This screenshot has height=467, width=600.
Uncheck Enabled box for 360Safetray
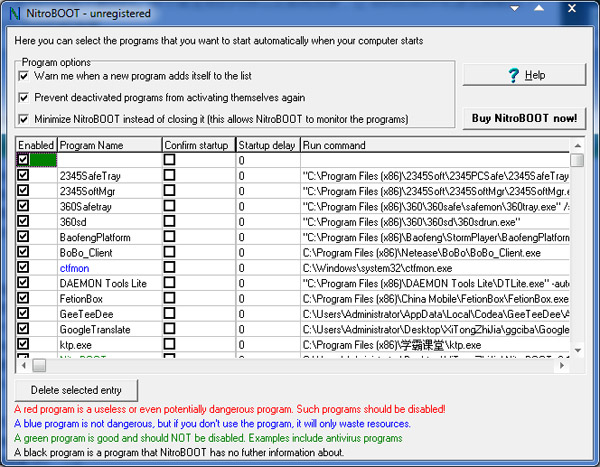pyautogui.click(x=23, y=206)
